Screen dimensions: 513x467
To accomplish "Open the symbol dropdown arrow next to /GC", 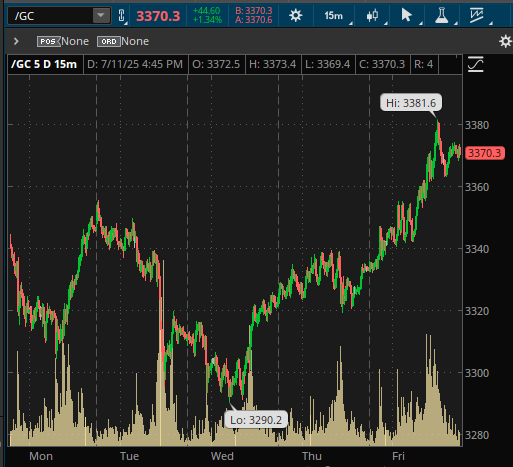I will 101,16.
